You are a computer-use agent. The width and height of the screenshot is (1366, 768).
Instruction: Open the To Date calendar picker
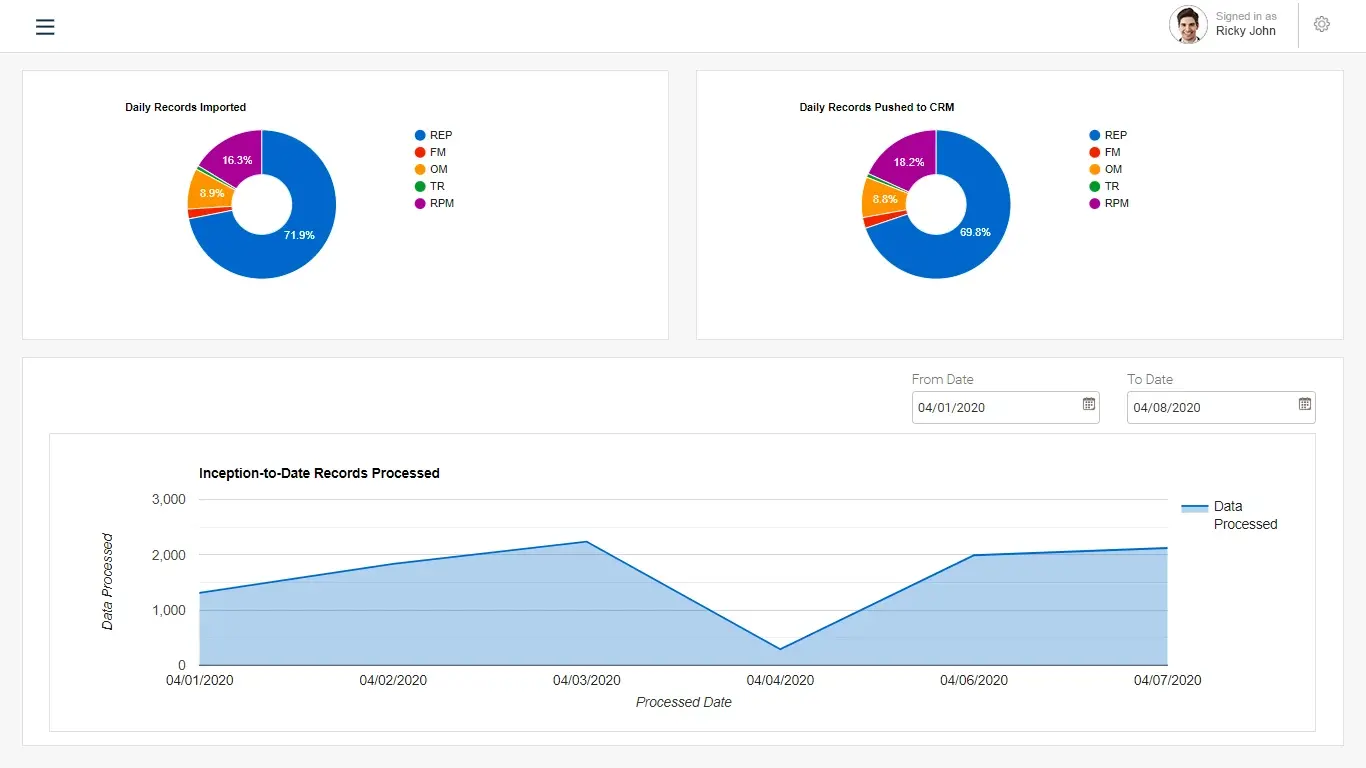(1305, 404)
